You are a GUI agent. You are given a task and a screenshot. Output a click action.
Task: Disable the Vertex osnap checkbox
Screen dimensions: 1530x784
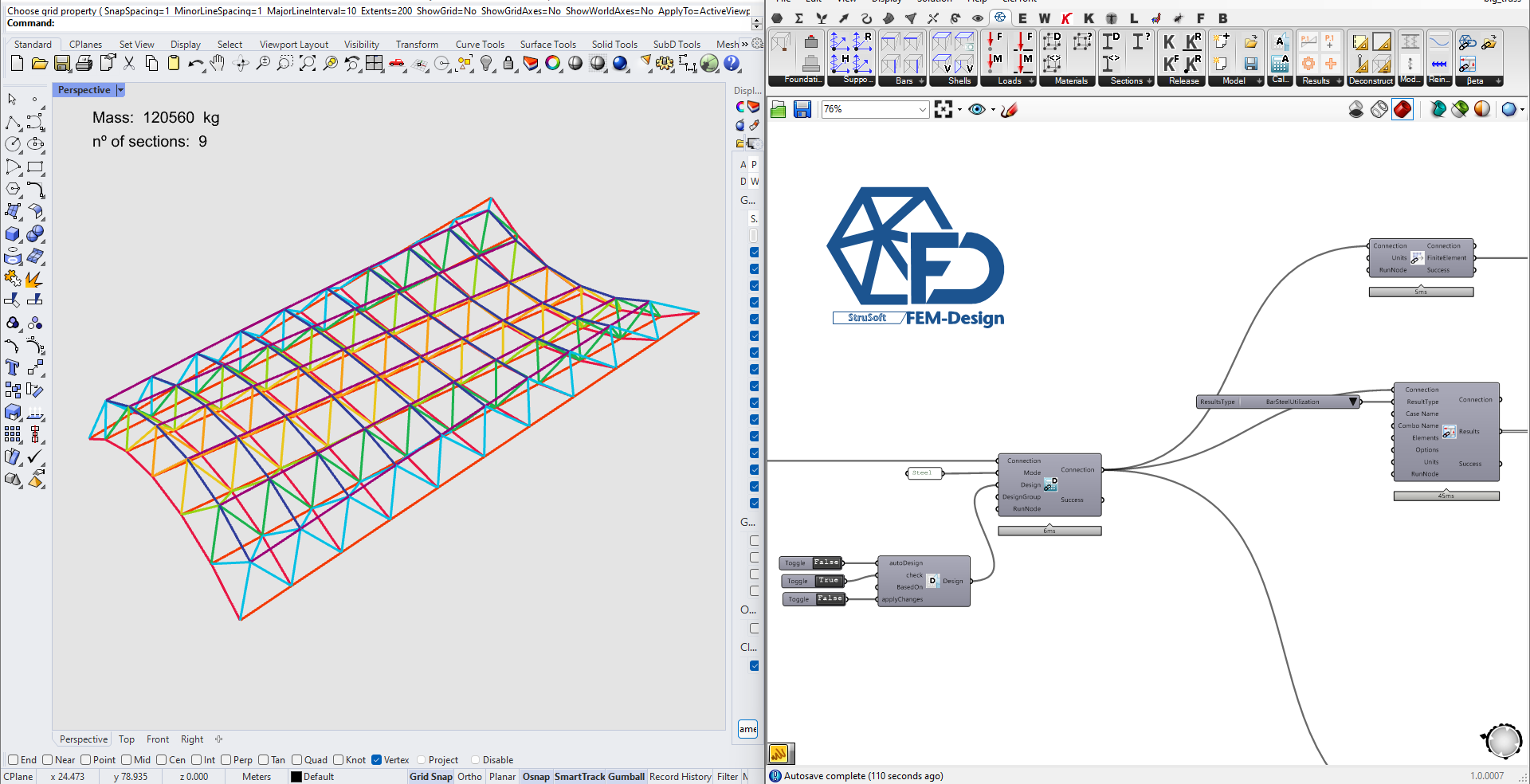[x=377, y=760]
